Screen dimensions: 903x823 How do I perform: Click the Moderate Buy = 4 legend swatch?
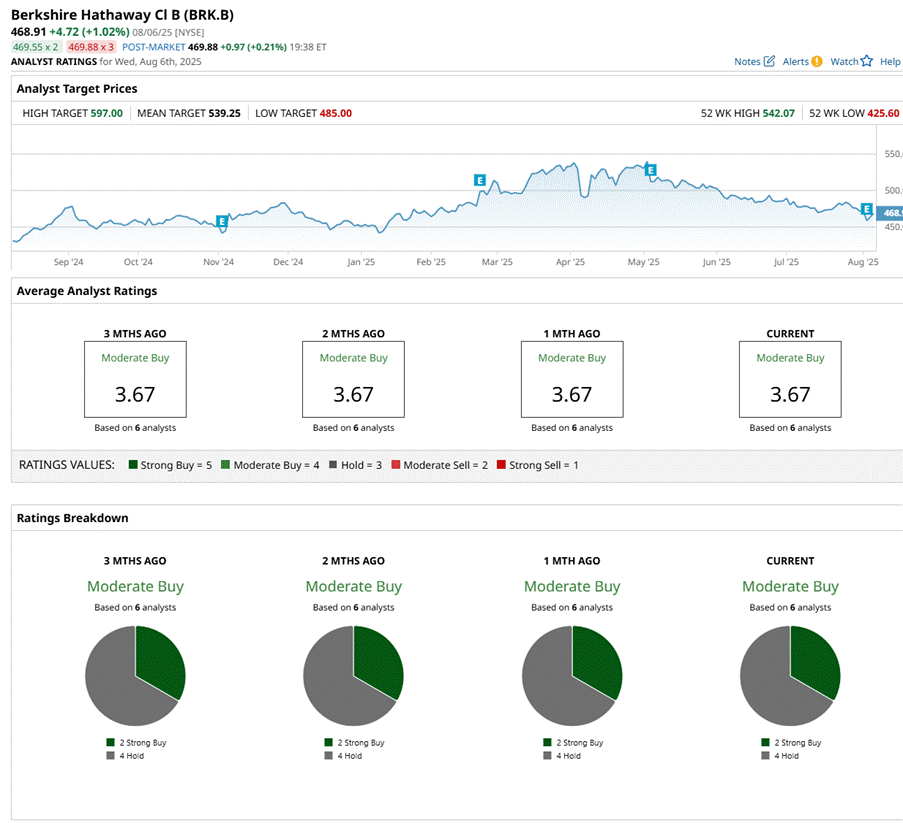226,465
